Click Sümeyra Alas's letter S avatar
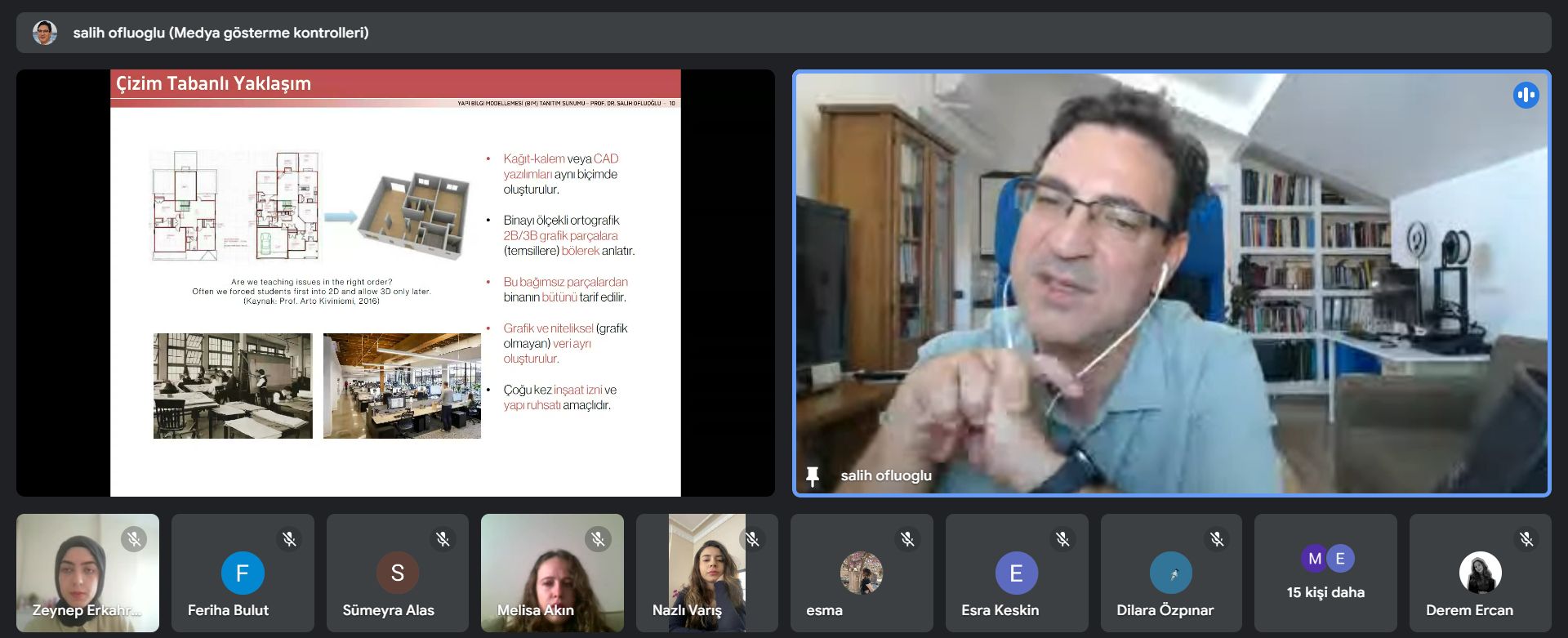Viewport: 1568px width, 638px height. click(x=397, y=573)
